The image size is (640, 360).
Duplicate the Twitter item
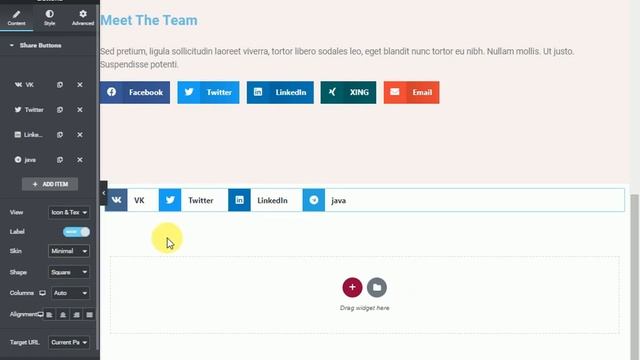[x=60, y=110]
